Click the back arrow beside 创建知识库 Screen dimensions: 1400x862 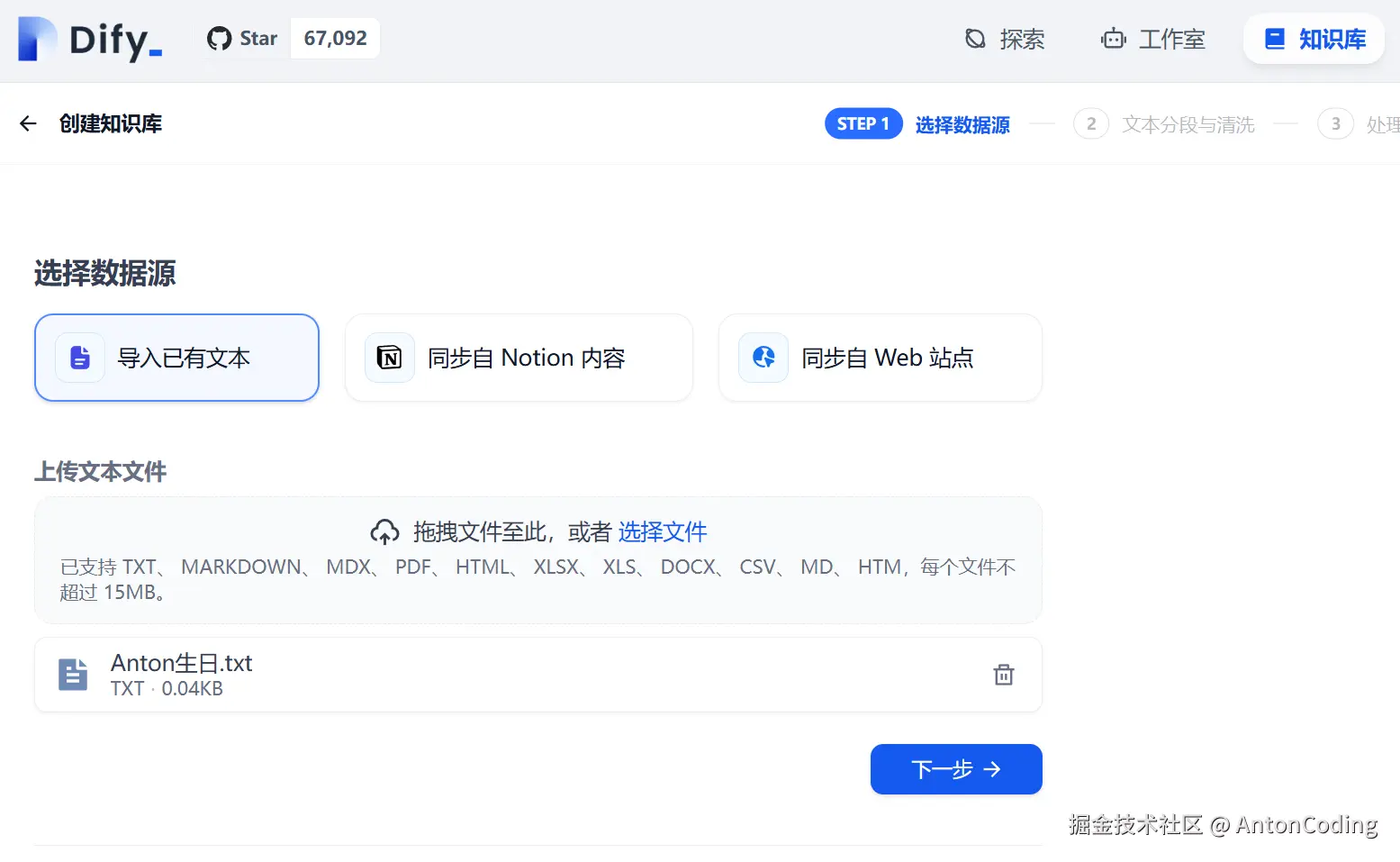29,123
